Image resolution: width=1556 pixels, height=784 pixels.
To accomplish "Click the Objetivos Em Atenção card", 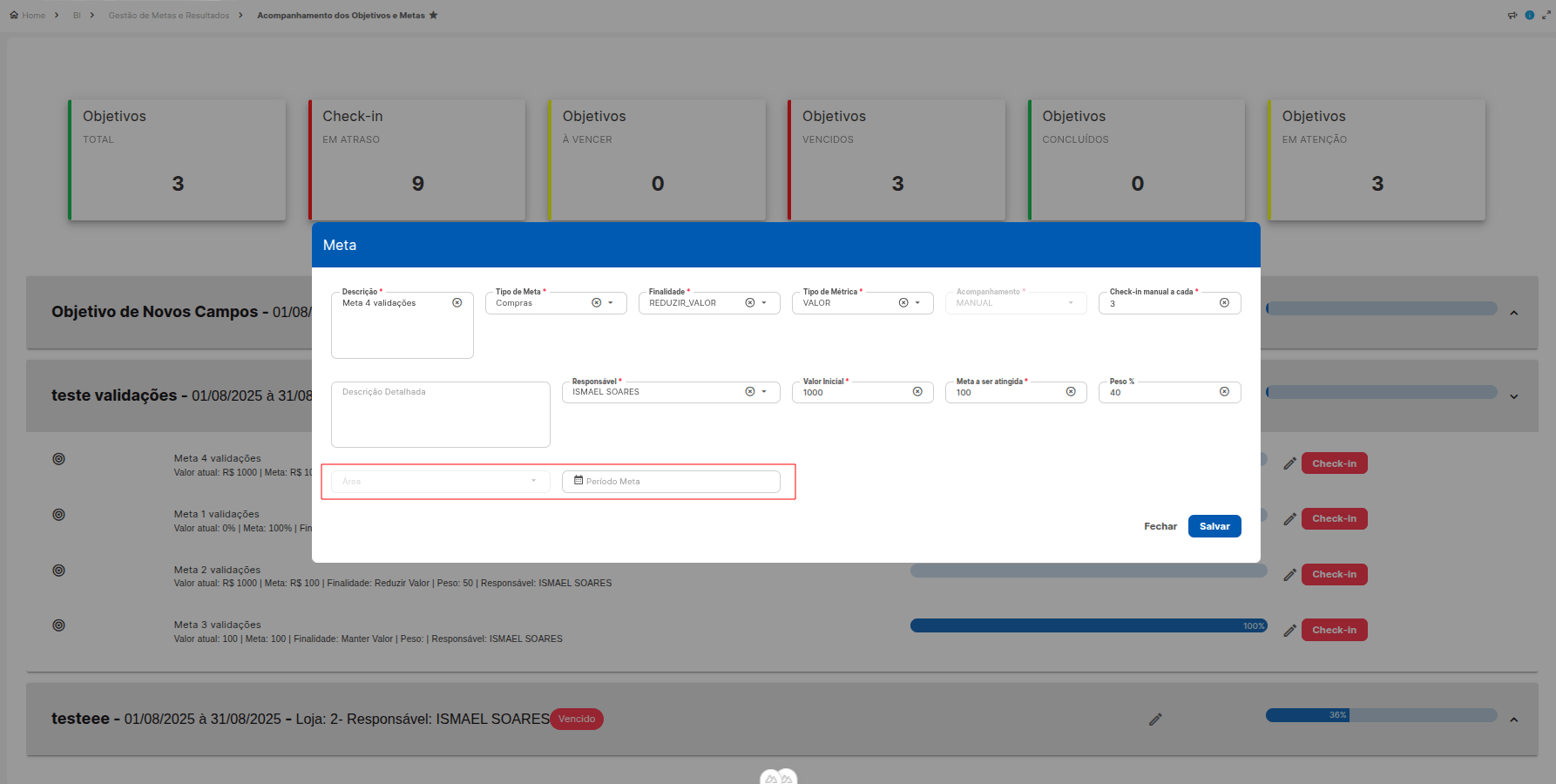I will point(1377,159).
